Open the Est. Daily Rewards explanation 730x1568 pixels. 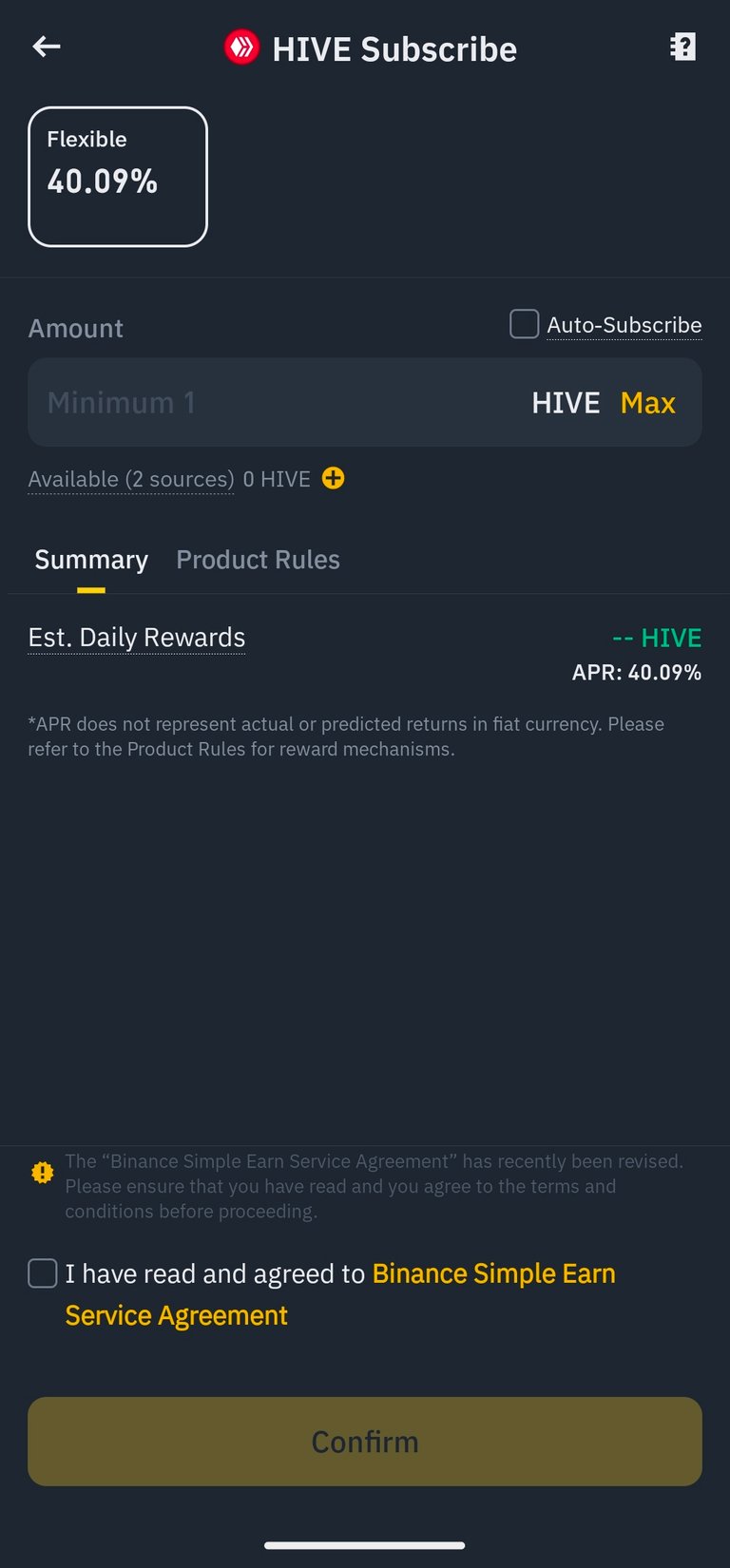point(137,638)
